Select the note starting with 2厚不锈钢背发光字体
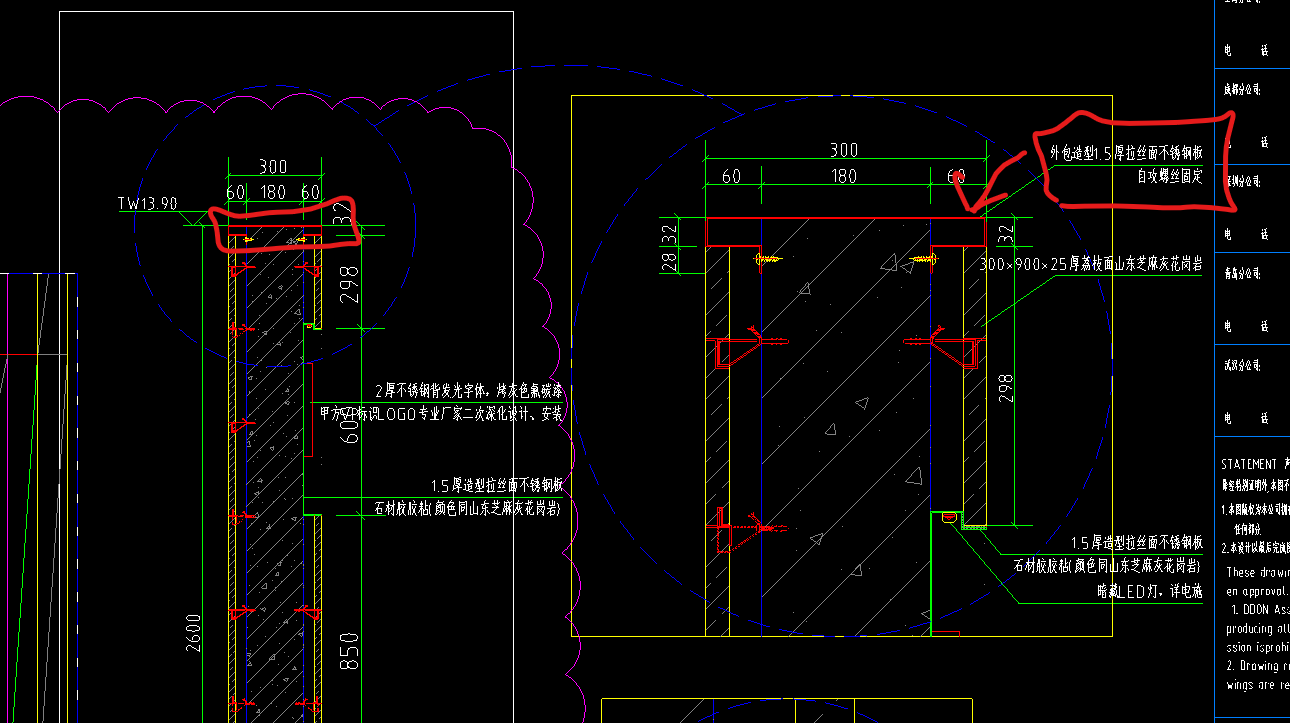 click(x=469, y=391)
